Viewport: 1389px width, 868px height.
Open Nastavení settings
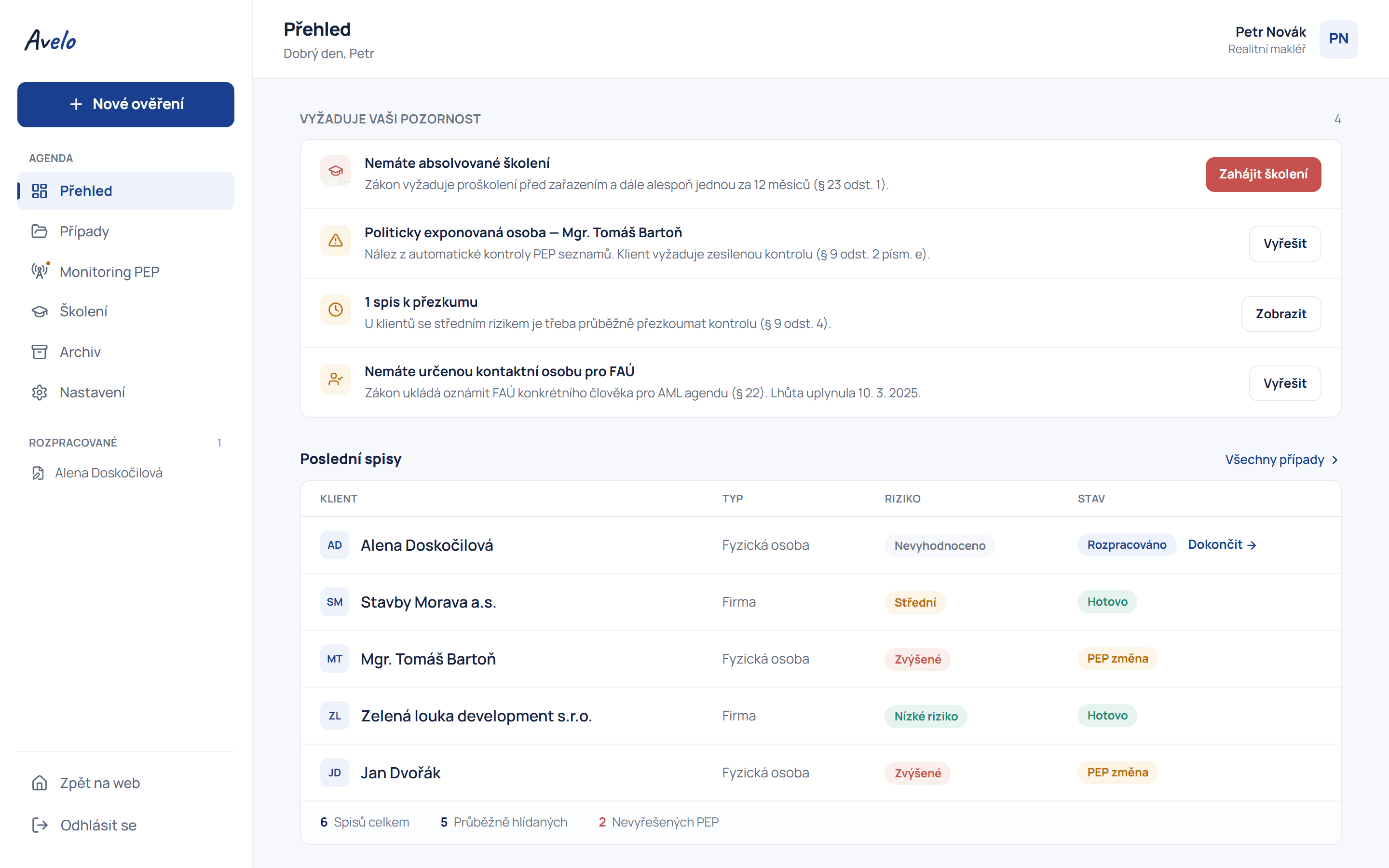pyautogui.click(x=126, y=392)
